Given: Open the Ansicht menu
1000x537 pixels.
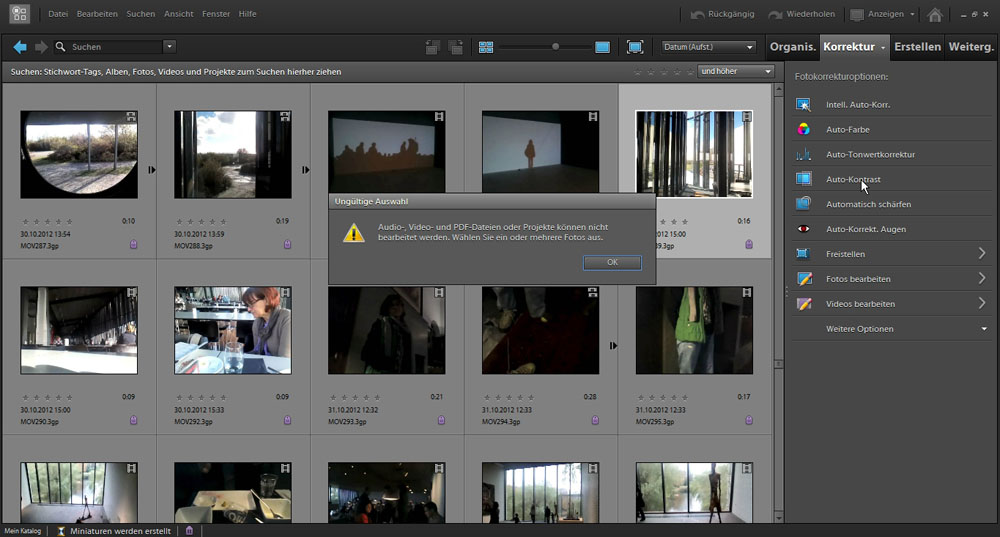Looking at the screenshot, I should coord(179,14).
